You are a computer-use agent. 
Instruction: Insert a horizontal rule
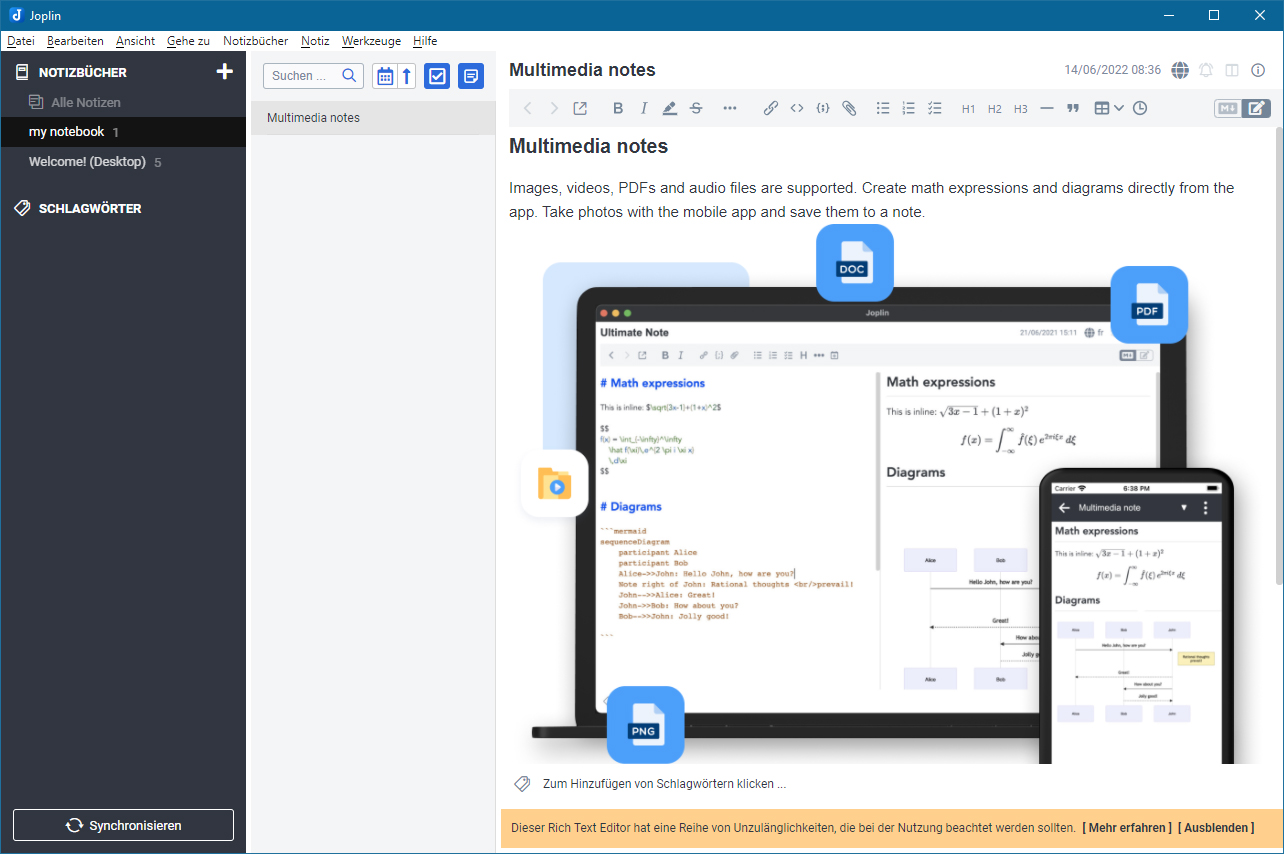click(x=1047, y=108)
